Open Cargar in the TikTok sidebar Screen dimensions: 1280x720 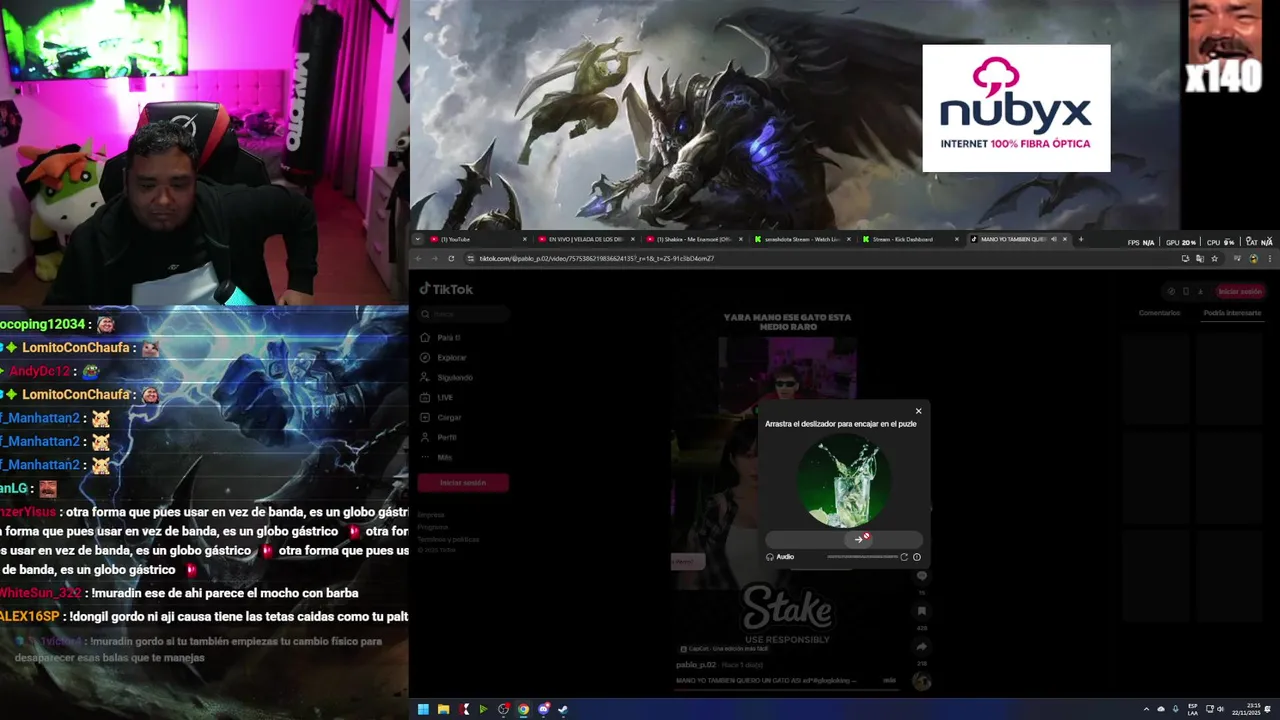pos(441,418)
